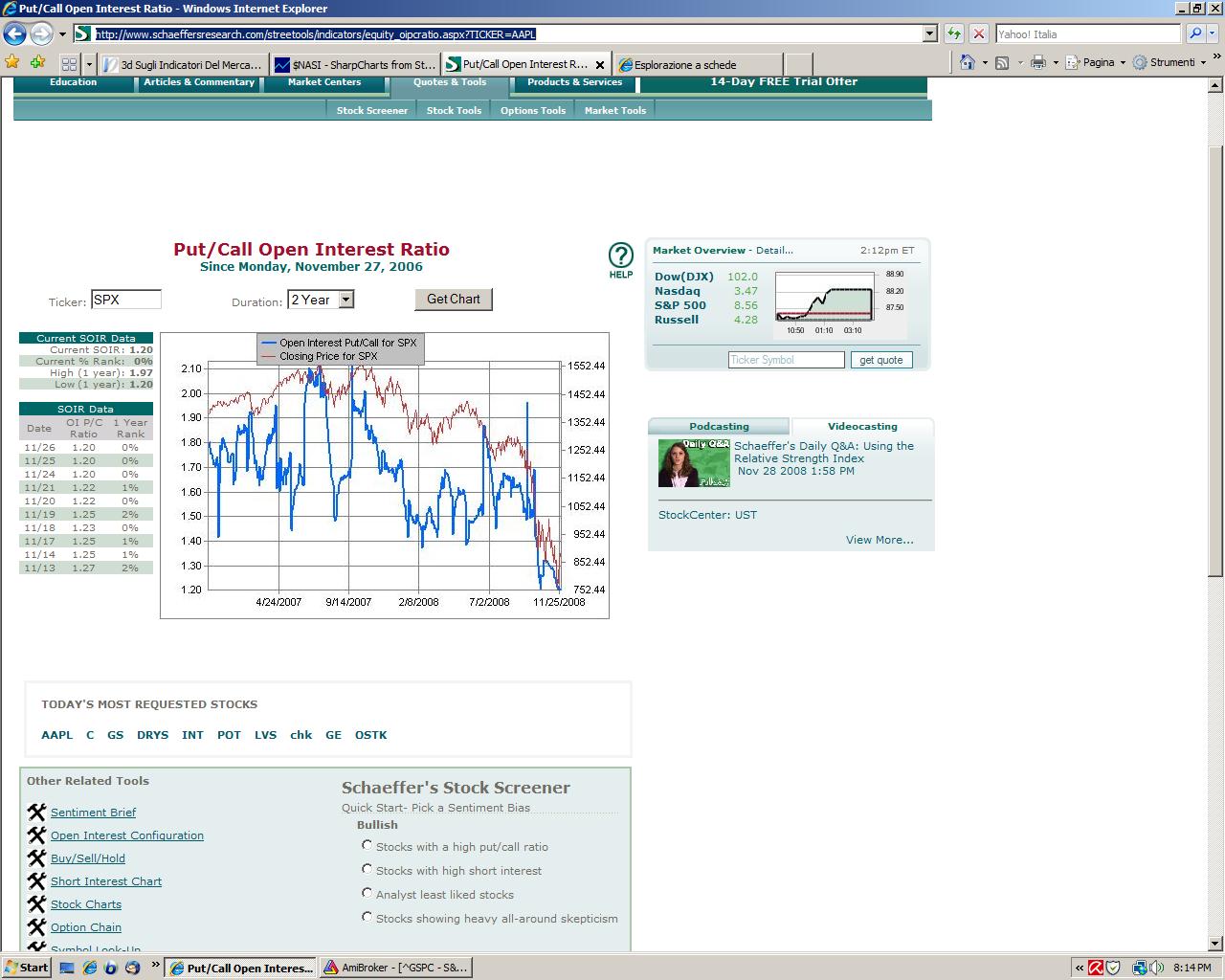
Task: Click the tools icon beside Short Interest Chart
Action: (x=36, y=880)
